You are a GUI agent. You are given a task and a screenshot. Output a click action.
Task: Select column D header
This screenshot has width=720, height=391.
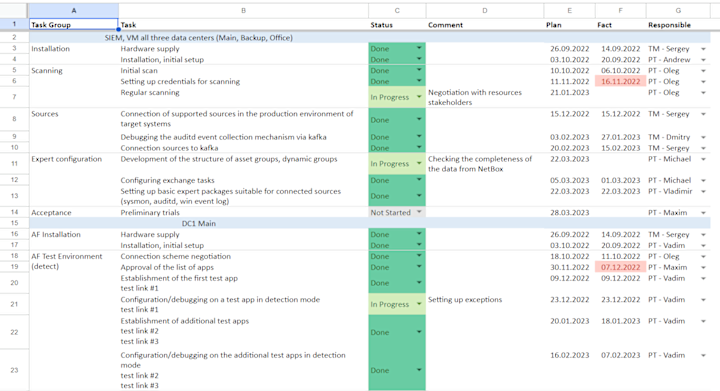[485, 11]
